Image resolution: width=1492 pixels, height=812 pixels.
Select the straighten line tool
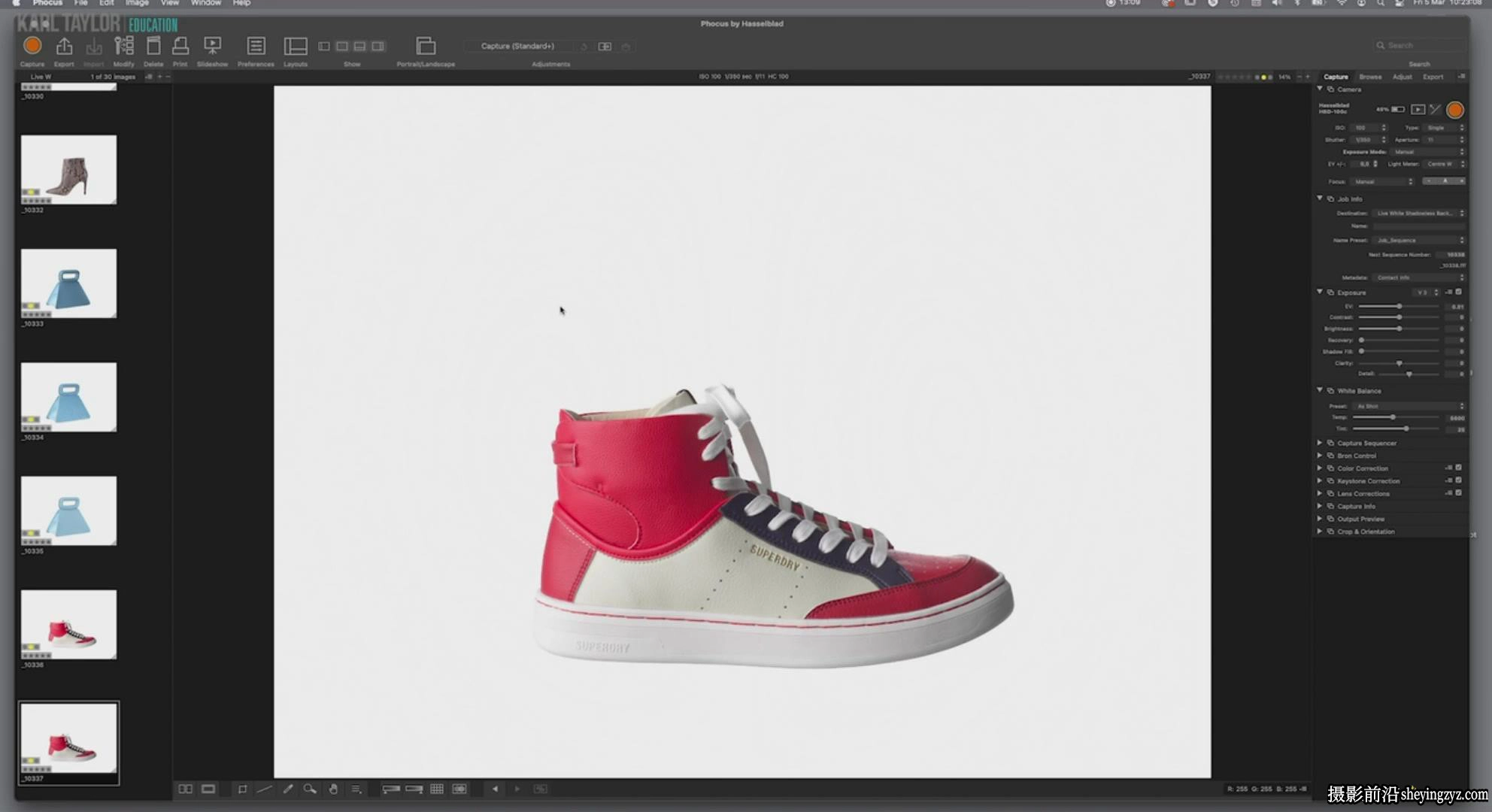click(265, 789)
